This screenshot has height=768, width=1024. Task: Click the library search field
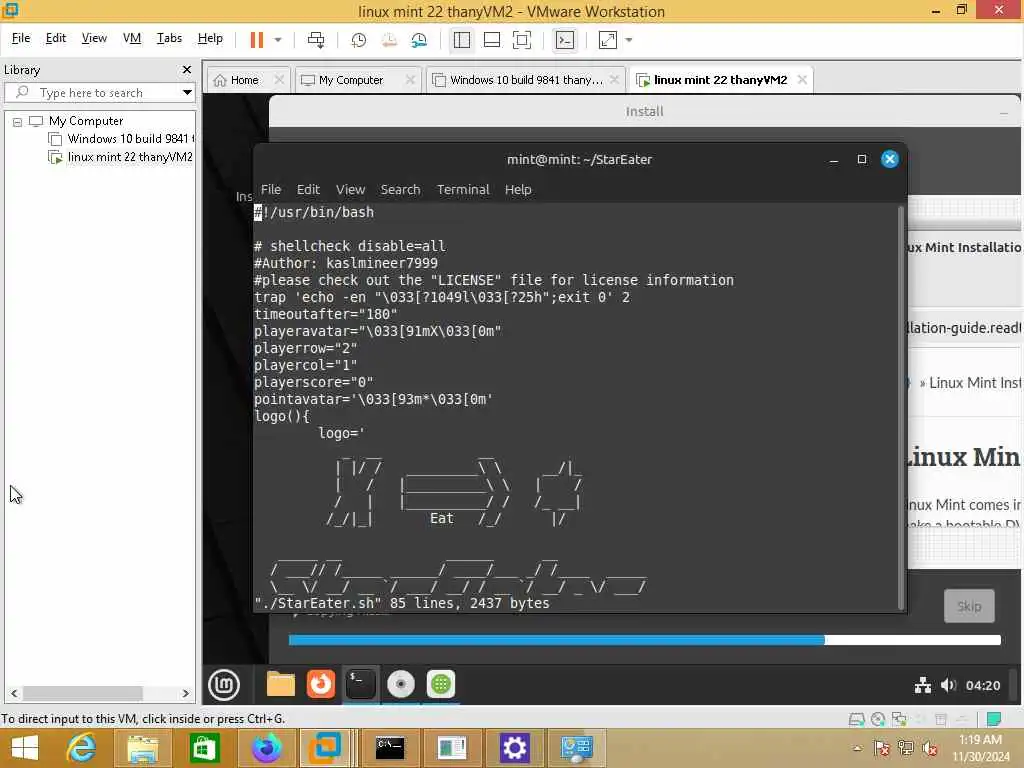98,93
